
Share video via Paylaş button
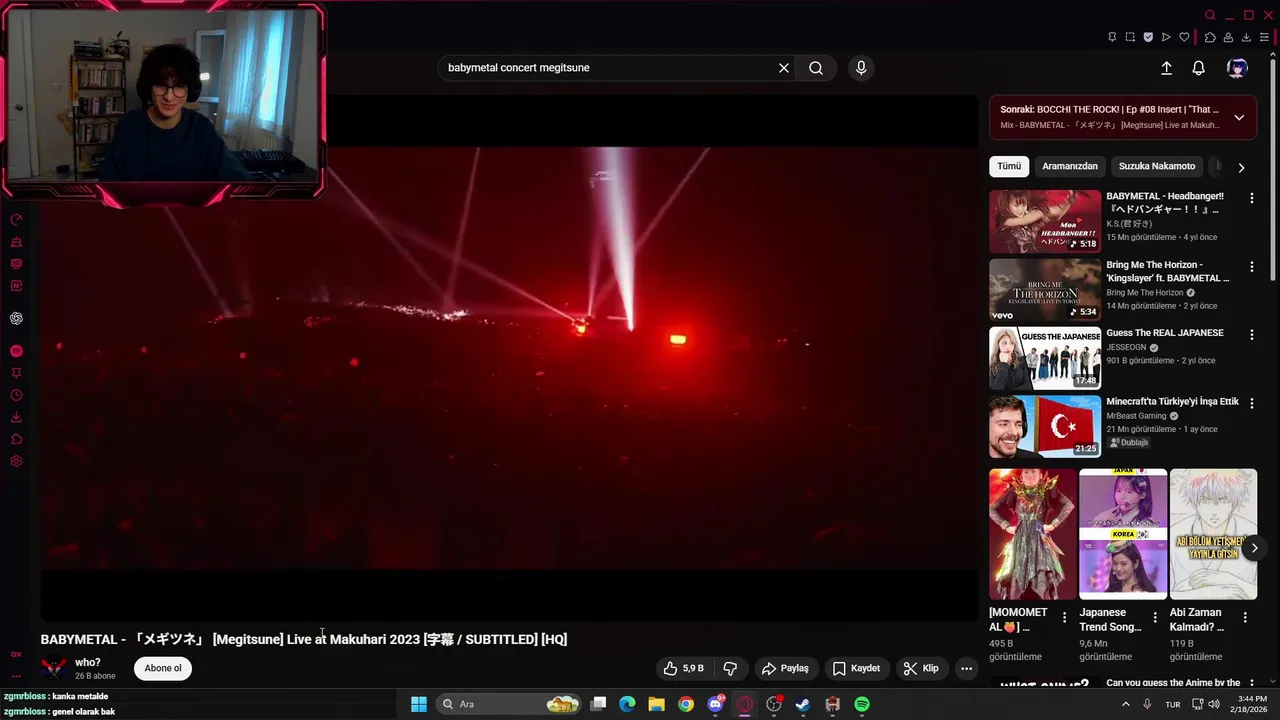(785, 668)
